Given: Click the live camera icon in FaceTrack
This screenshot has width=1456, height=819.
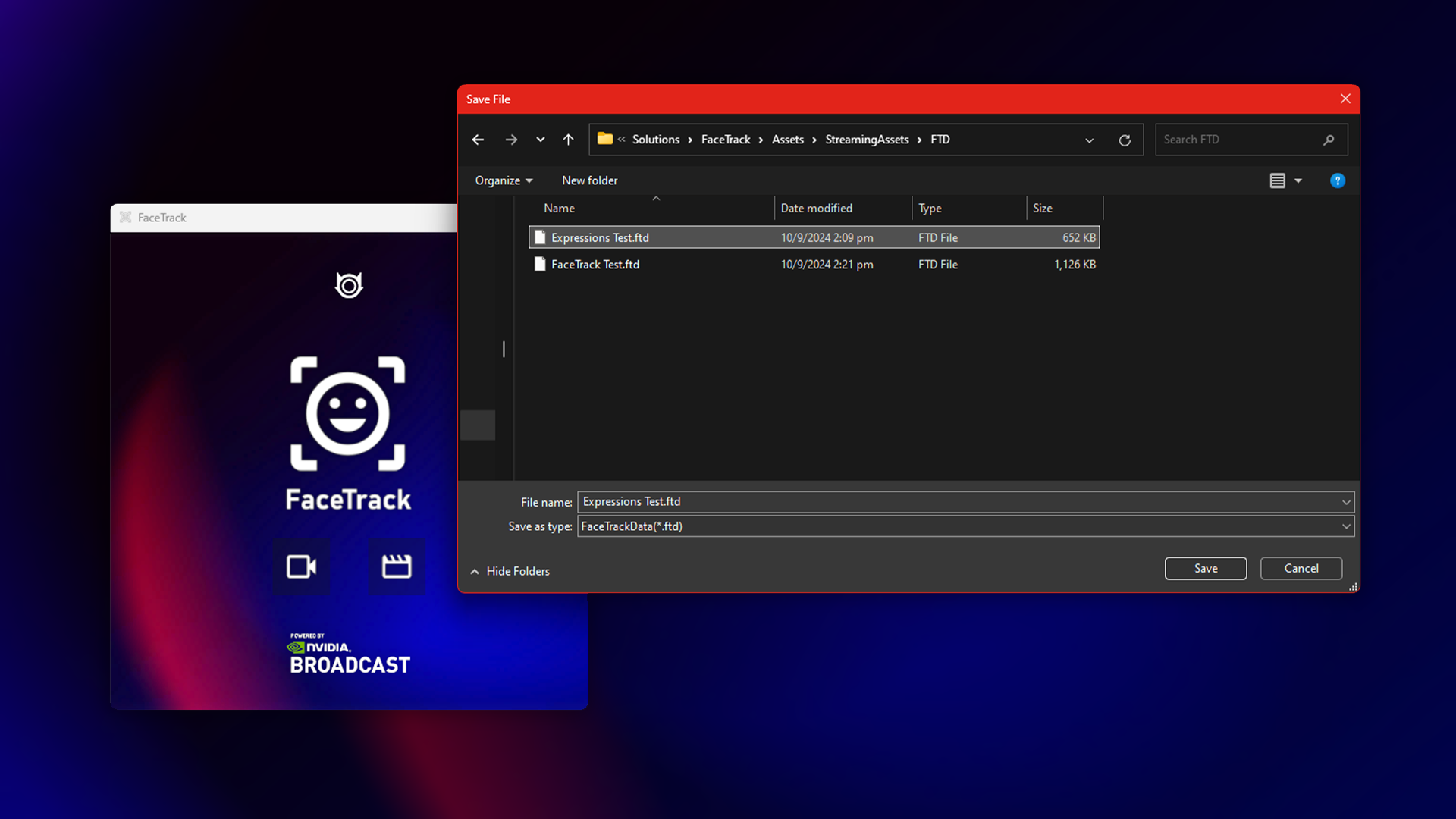Looking at the screenshot, I should [x=301, y=566].
